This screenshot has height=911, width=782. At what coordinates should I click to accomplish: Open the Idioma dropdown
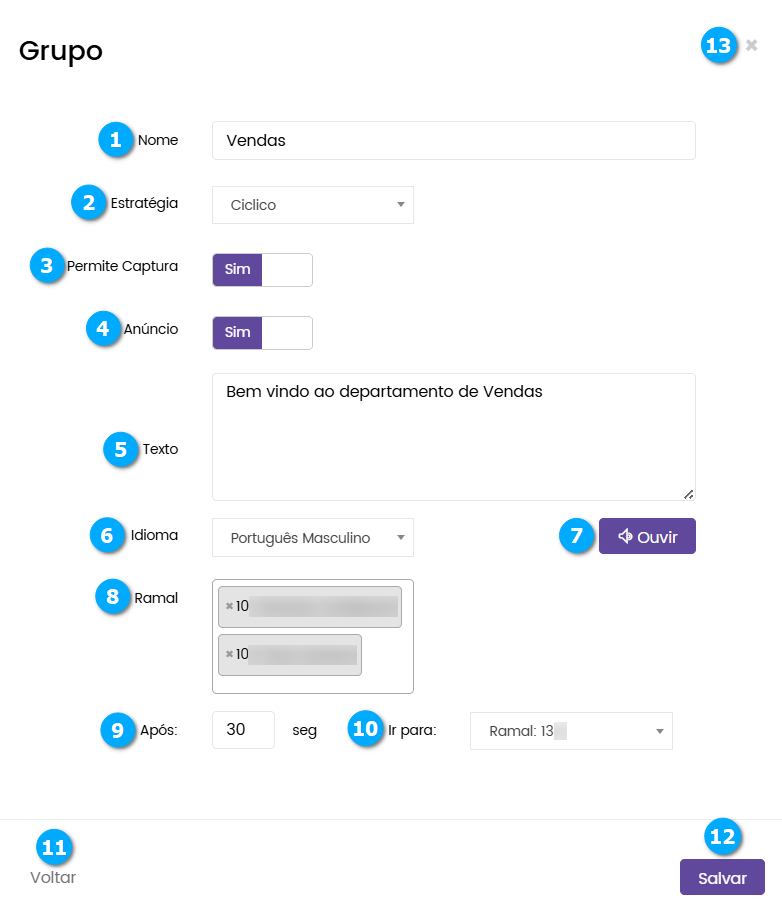pos(312,538)
